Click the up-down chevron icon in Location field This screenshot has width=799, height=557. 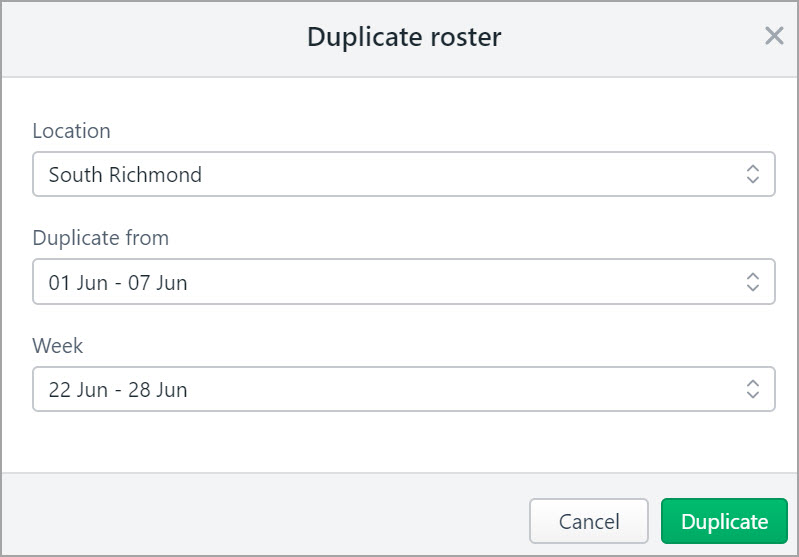pyautogui.click(x=753, y=174)
